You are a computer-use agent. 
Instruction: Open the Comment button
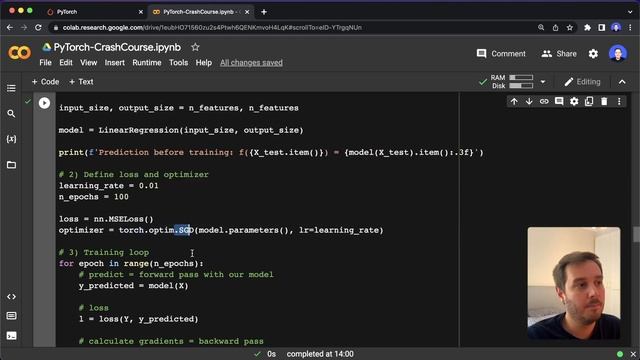[501, 53]
